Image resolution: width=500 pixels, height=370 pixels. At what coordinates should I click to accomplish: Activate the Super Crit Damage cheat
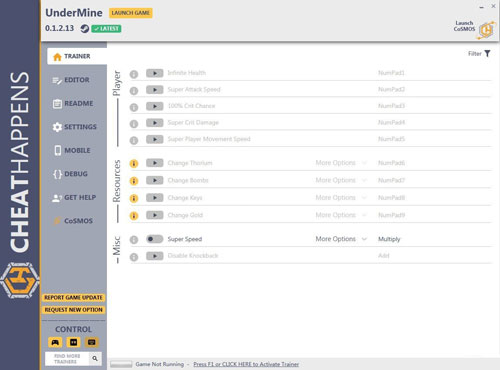point(155,123)
